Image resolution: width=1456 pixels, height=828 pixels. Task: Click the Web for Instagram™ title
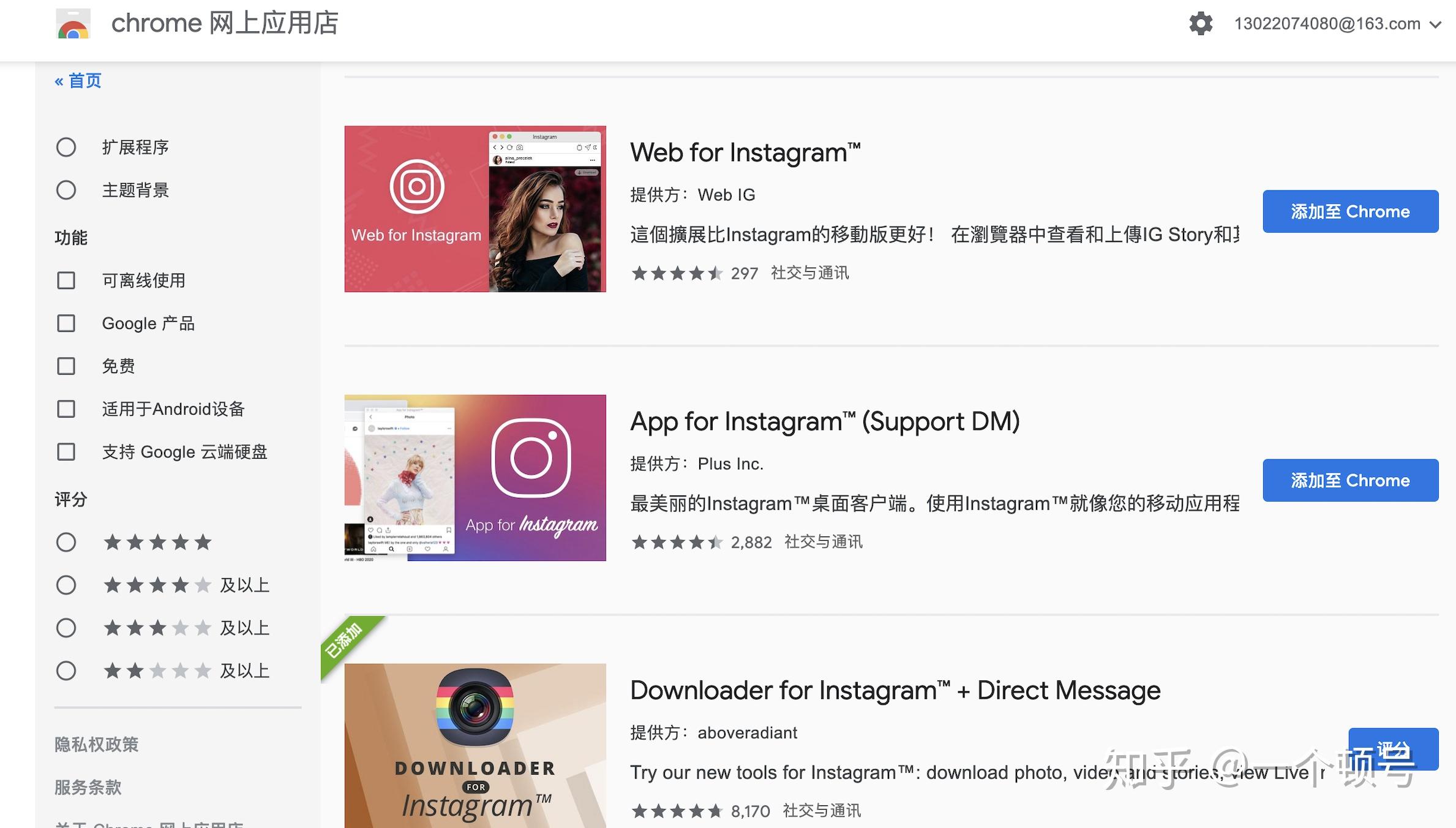click(x=745, y=152)
